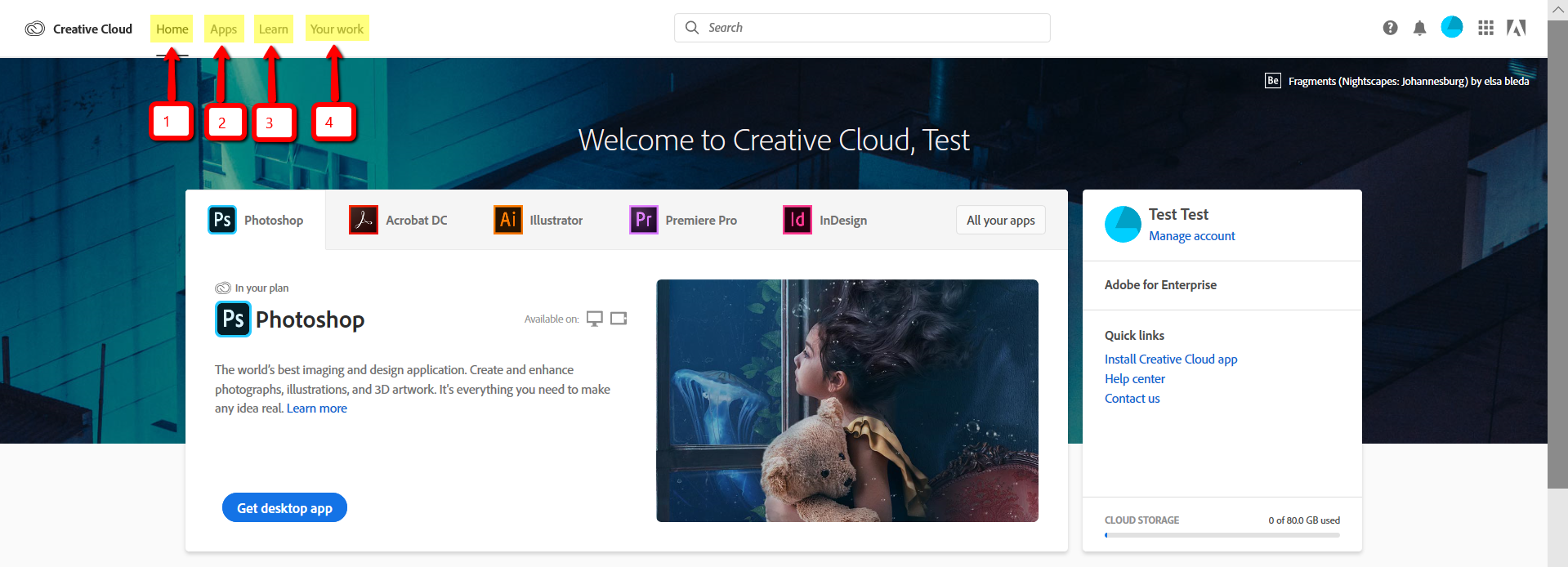The height and width of the screenshot is (567, 1568).
Task: Click the 0 of 80.0 GB used text
Action: pos(1304,520)
